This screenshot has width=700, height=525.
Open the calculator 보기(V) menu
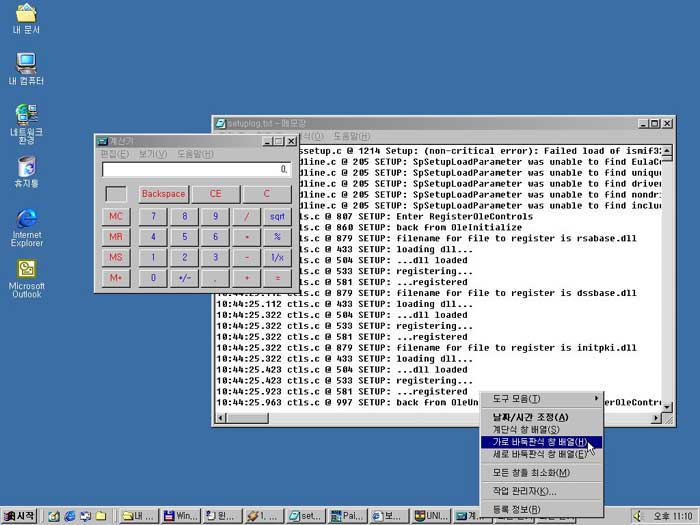tap(153, 154)
